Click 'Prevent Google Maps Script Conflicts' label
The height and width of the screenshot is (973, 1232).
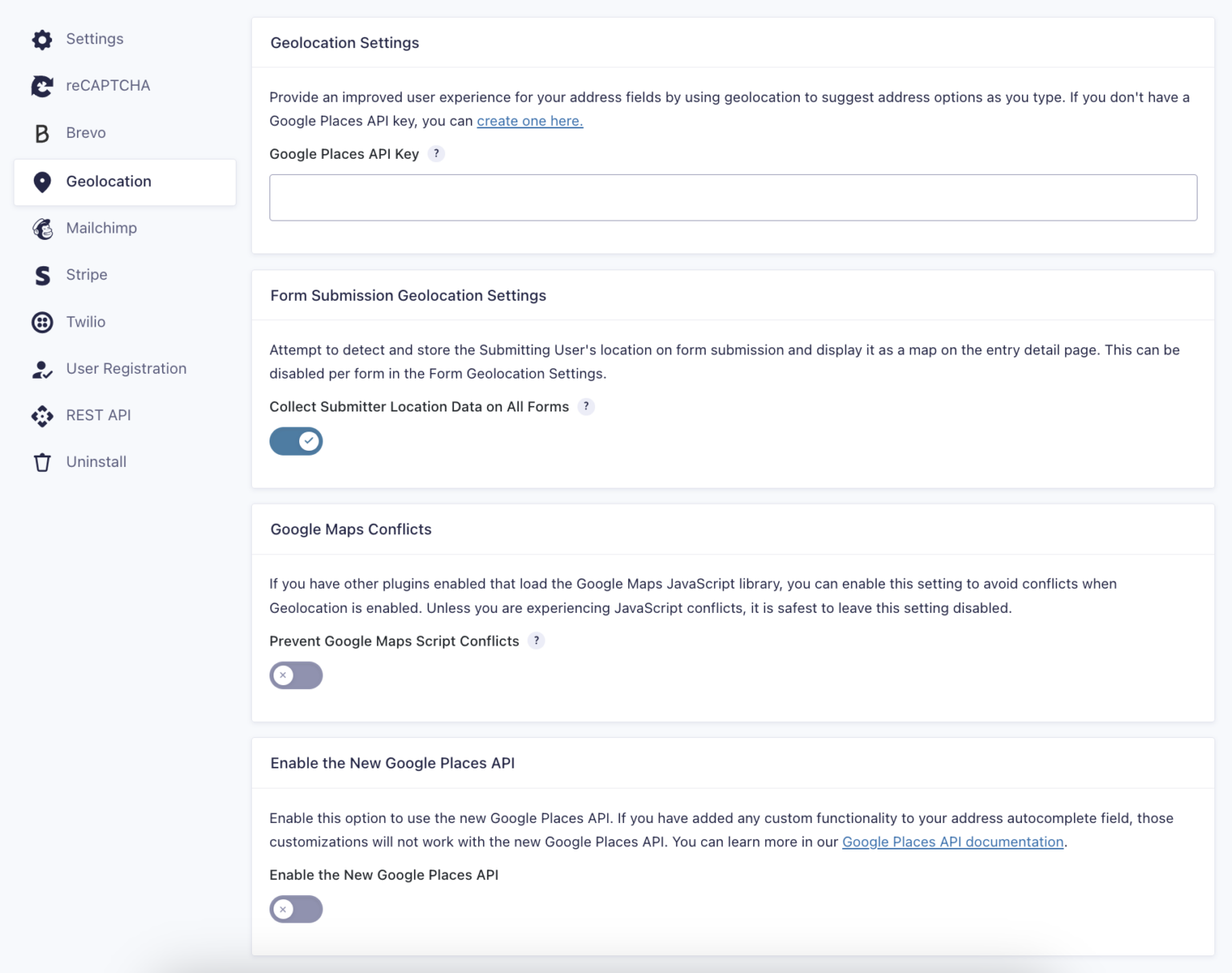395,641
